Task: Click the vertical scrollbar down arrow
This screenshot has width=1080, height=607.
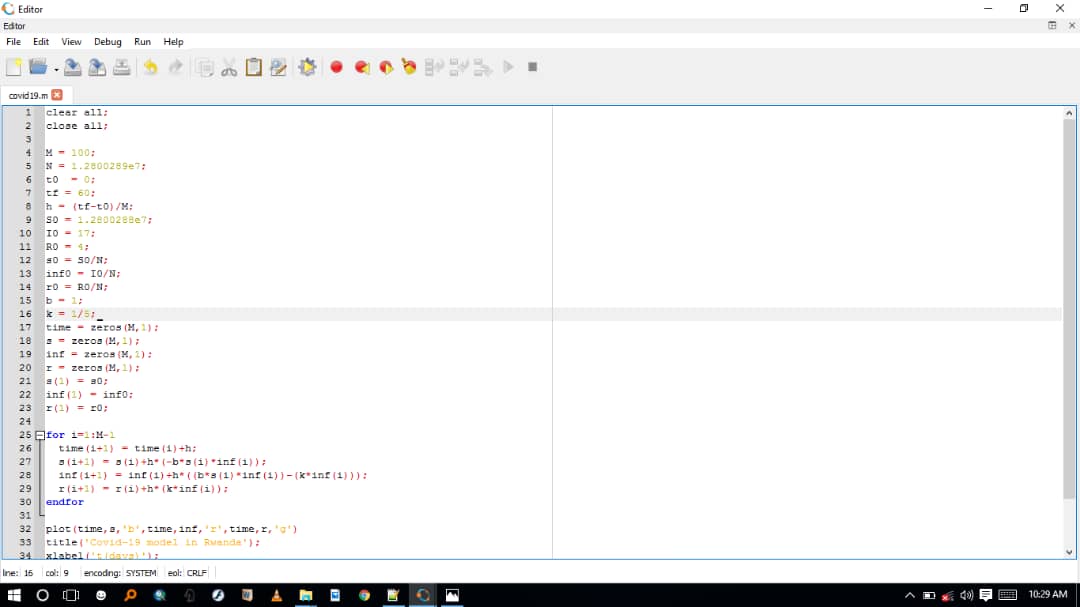Action: 1069,552
